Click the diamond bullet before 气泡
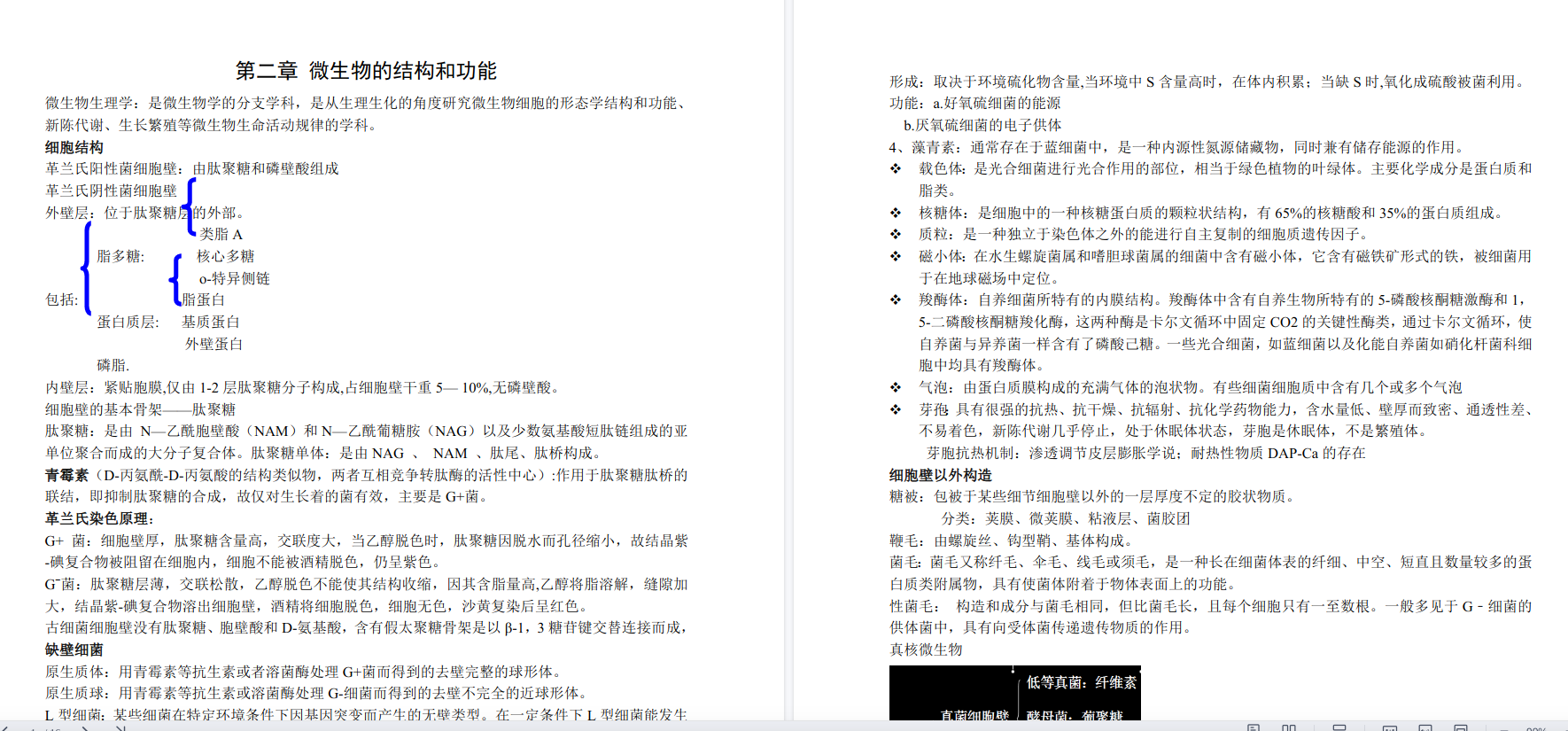This screenshot has width=1568, height=731. pos(896,387)
